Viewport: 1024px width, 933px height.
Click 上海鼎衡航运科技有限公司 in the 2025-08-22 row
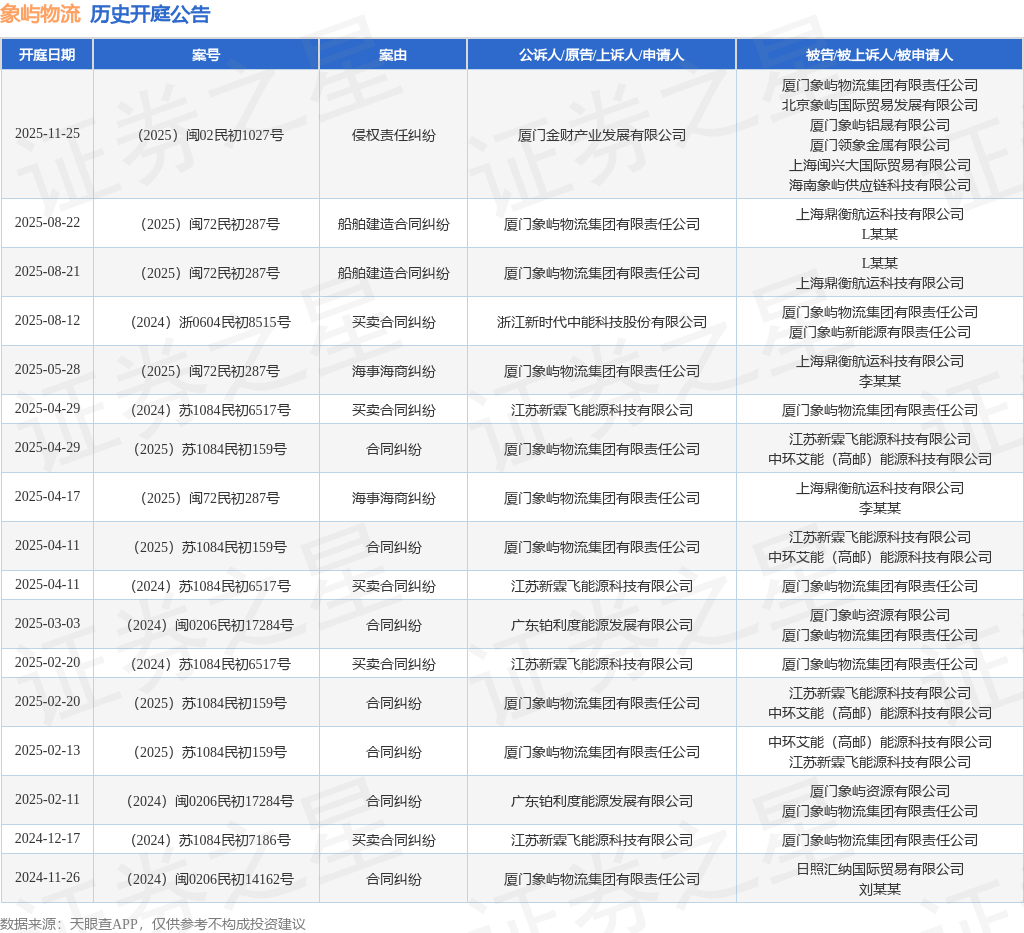pos(880,214)
